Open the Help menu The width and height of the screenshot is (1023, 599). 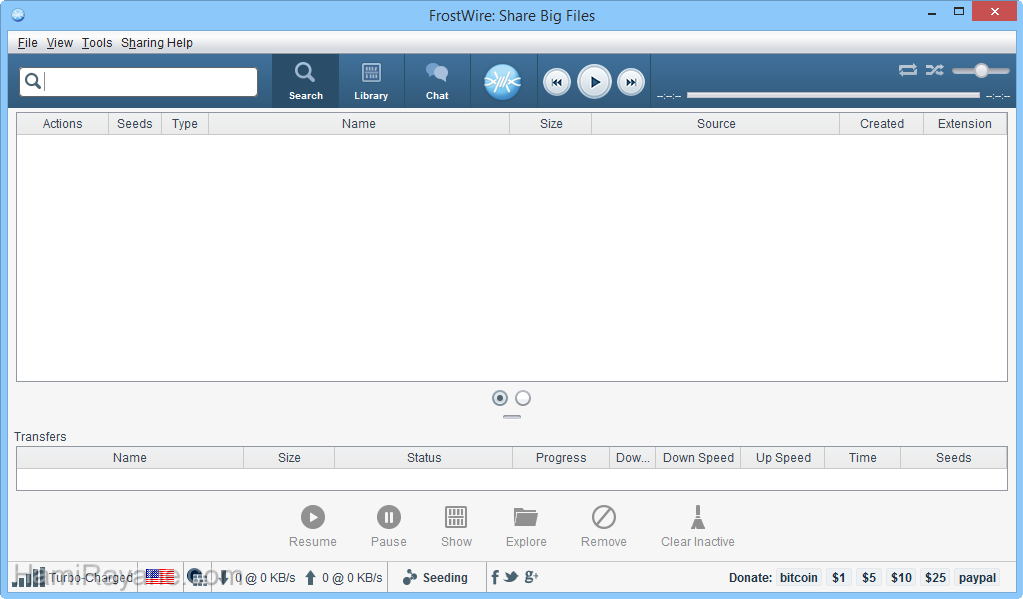(x=179, y=43)
